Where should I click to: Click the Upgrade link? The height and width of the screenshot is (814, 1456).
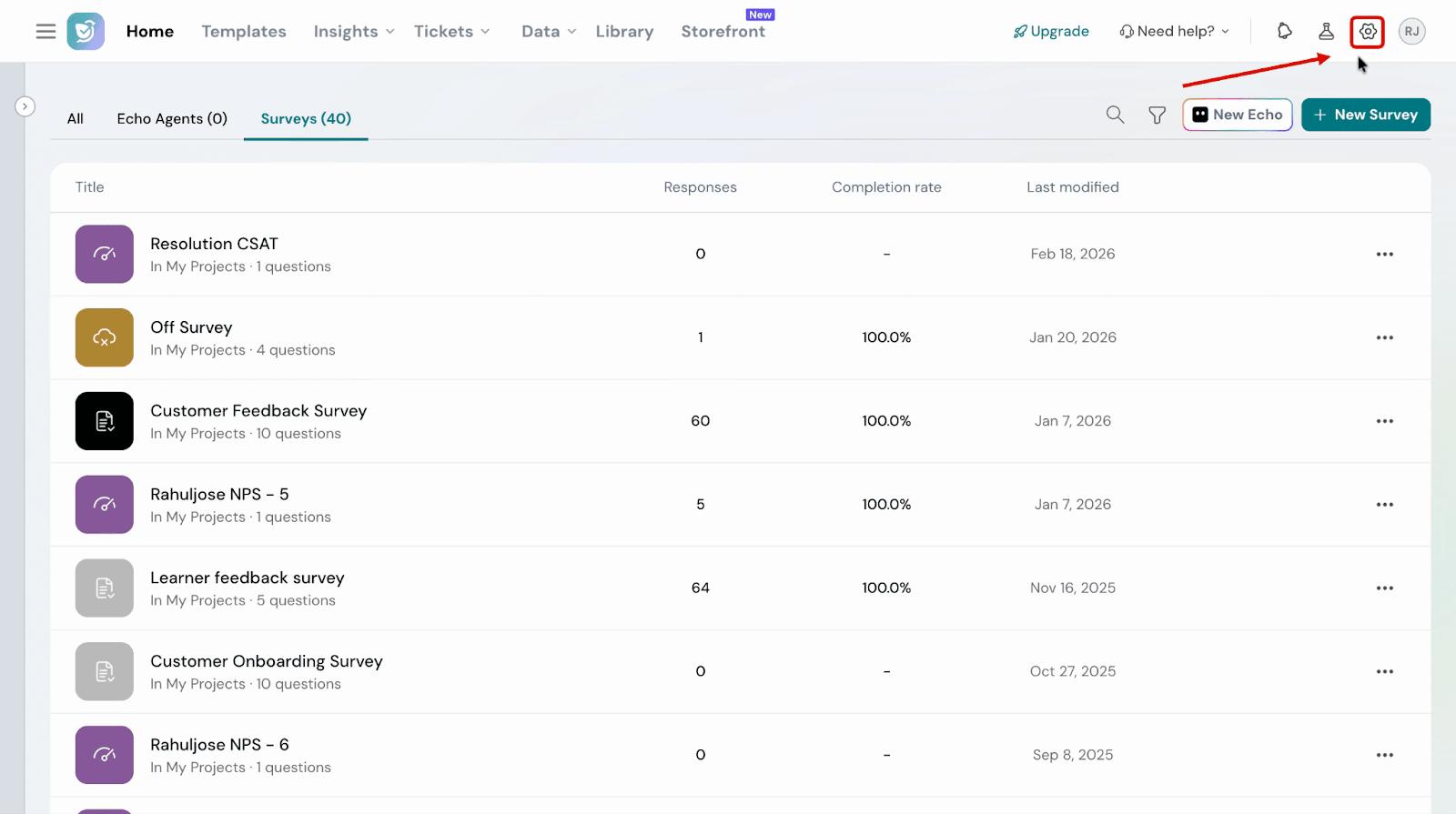(1051, 32)
